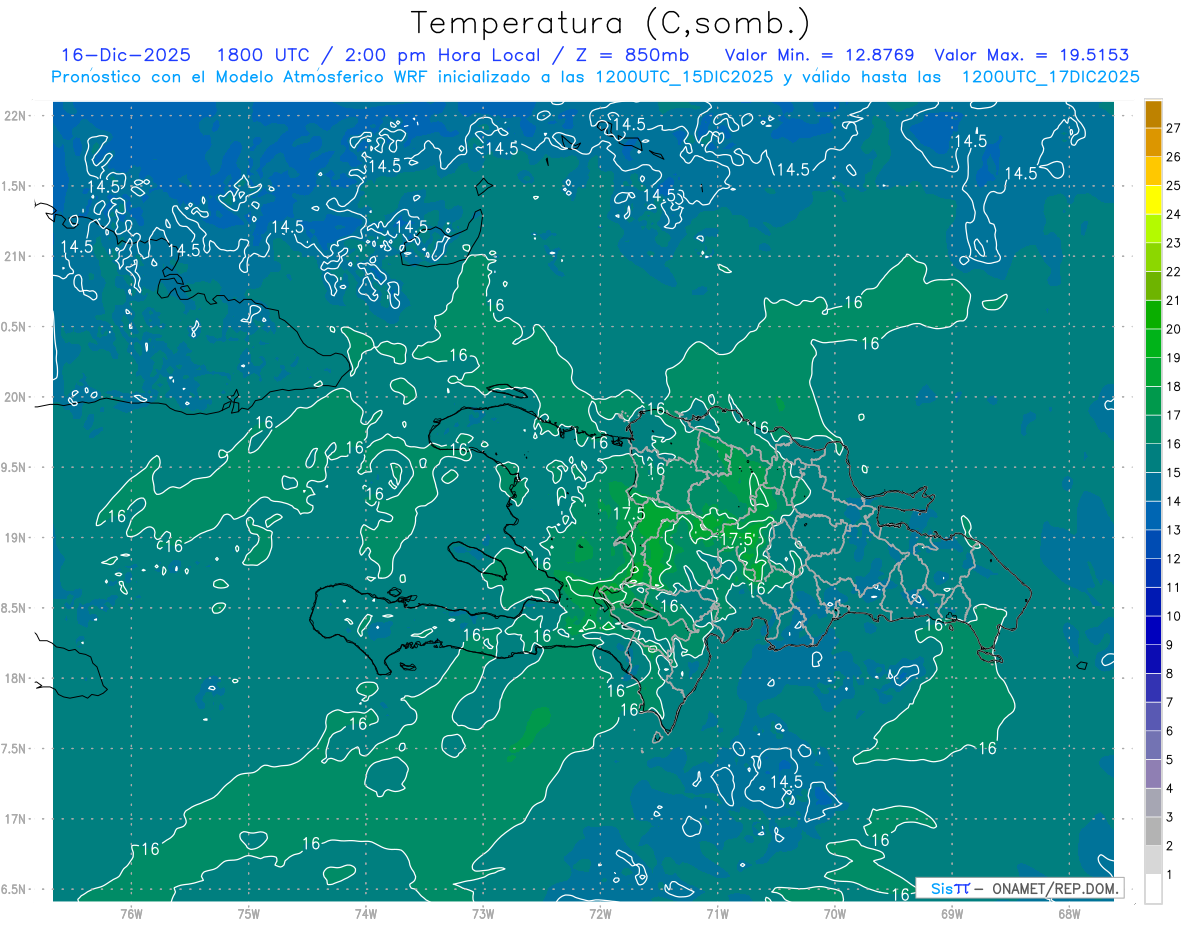The height and width of the screenshot is (927, 1200).
Task: Click colorbar label '27'
Action: click(x=1174, y=128)
